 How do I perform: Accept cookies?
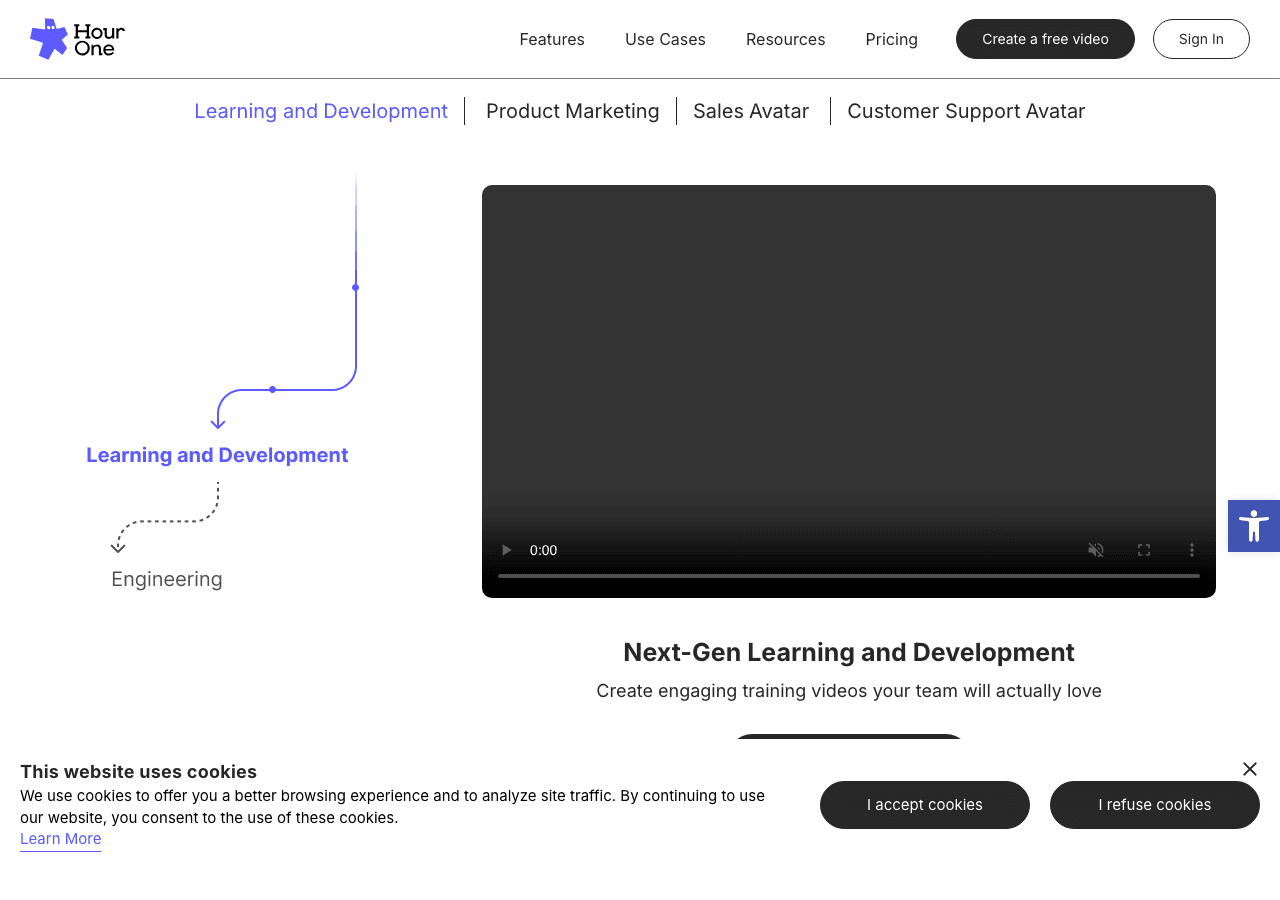point(925,805)
